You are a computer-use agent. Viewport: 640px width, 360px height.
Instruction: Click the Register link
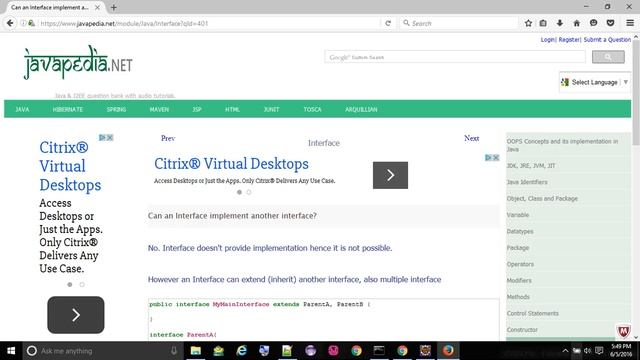pos(569,40)
